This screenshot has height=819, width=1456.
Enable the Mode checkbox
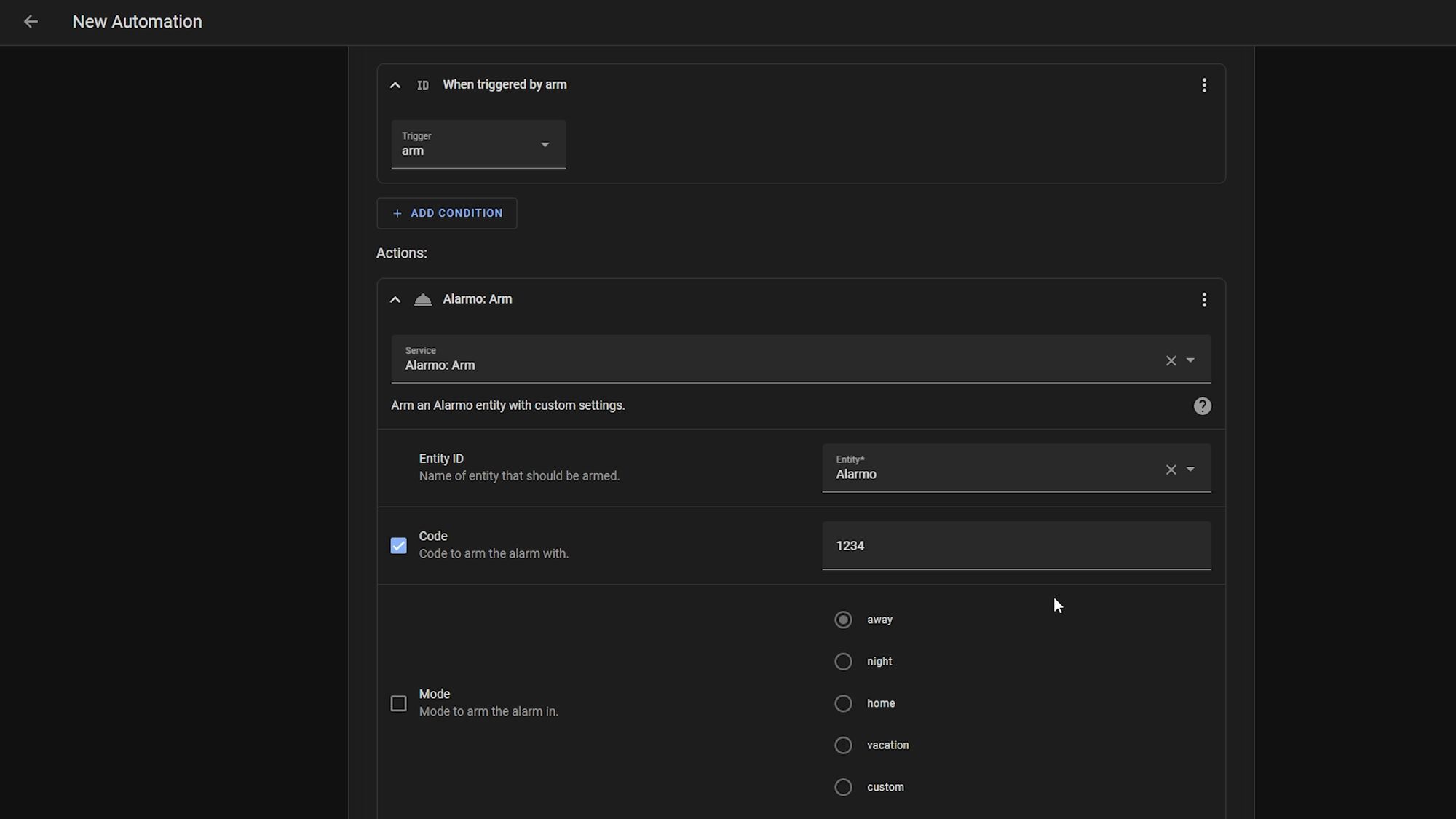(x=398, y=703)
